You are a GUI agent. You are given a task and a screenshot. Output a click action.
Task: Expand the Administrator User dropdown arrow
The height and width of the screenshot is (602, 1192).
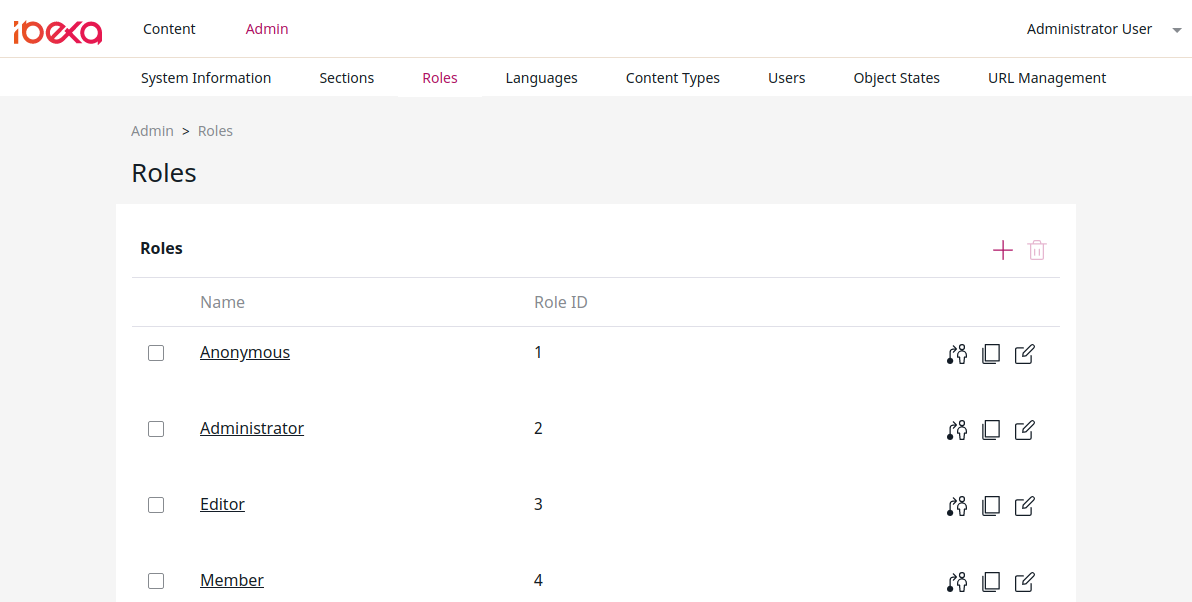pyautogui.click(x=1177, y=30)
